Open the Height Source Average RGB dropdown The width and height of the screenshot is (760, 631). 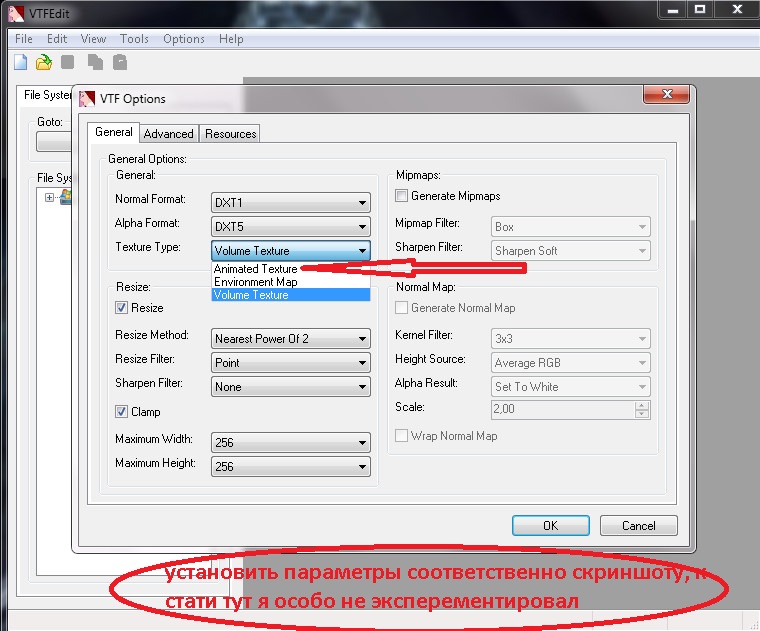coord(570,363)
